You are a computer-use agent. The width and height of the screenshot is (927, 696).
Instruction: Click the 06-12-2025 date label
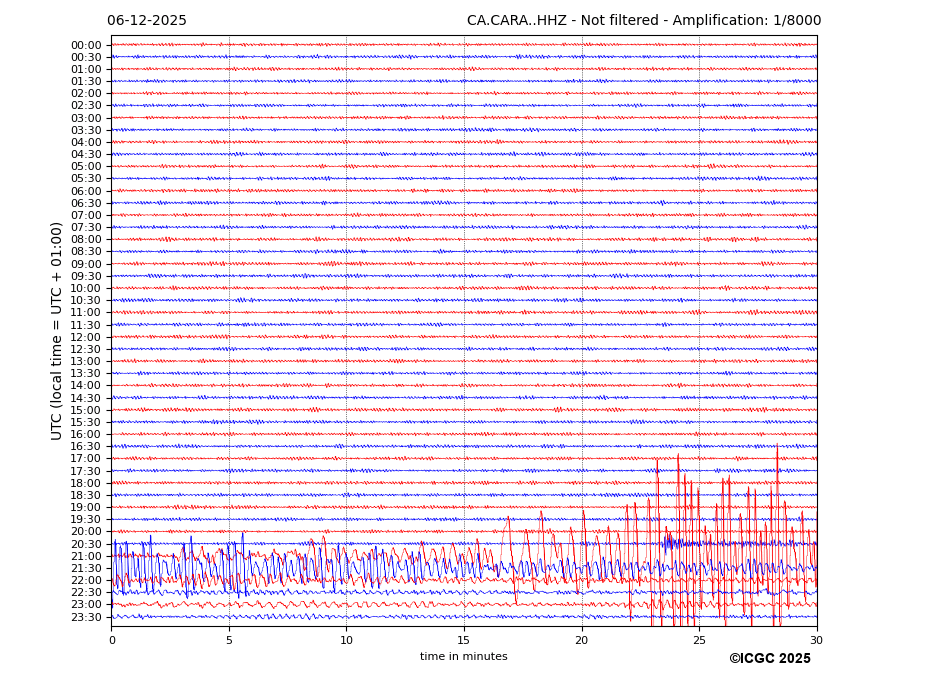pos(146,21)
